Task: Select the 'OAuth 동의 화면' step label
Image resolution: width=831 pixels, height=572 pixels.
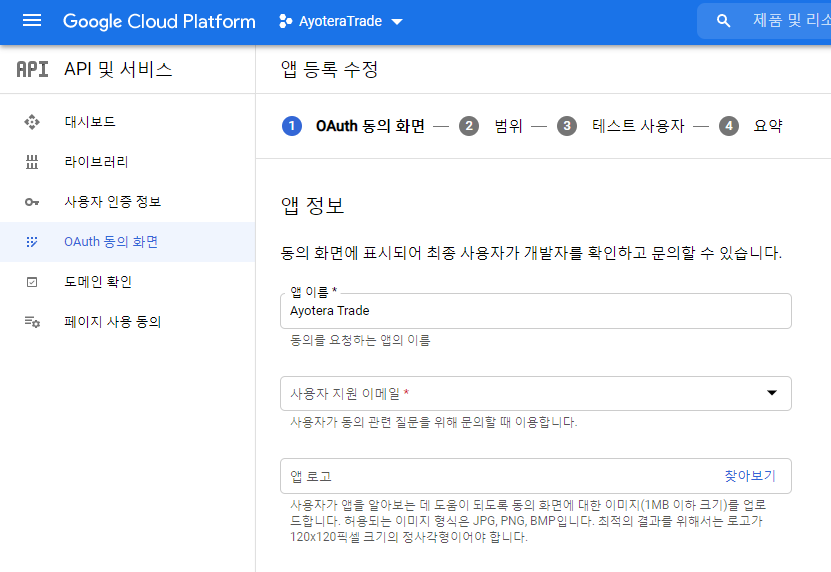Action: 370,126
